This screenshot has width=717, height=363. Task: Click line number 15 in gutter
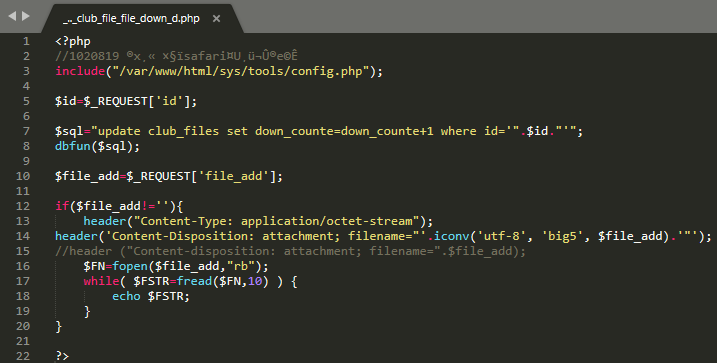[x=23, y=251]
